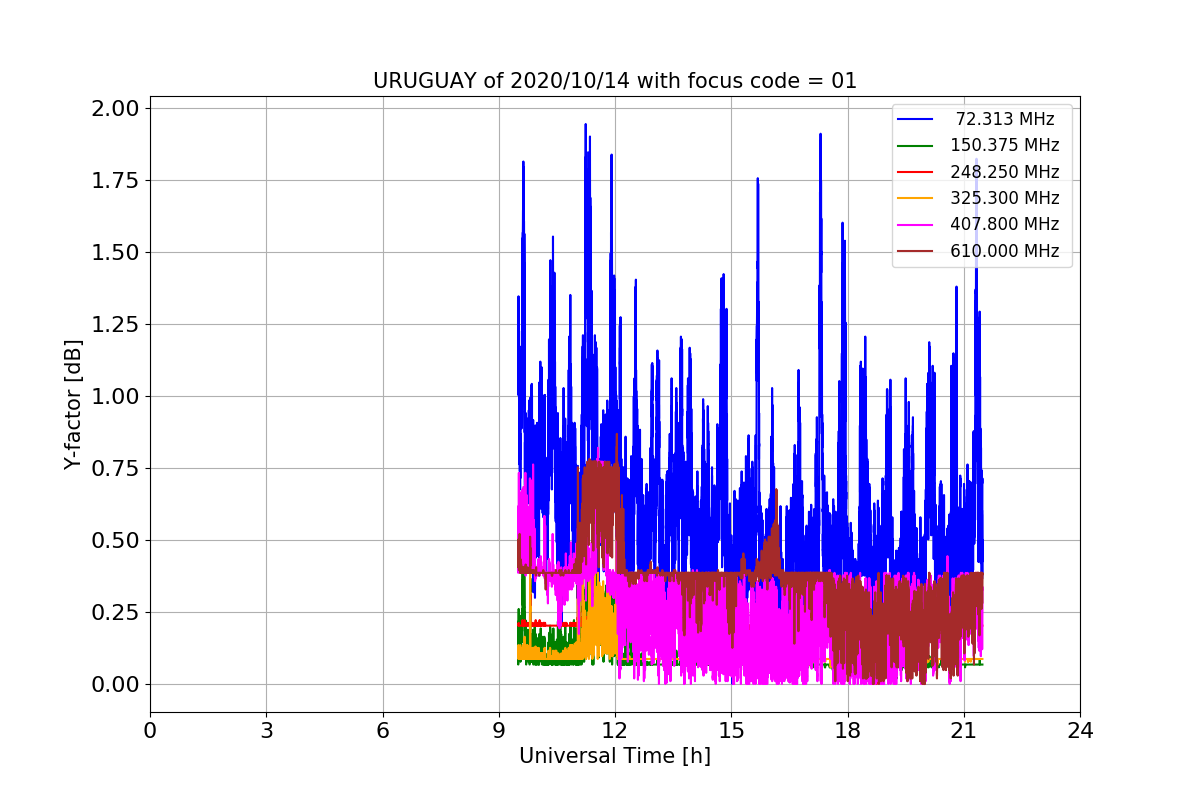
Task: Click the green legend line swatch
Action: point(915,146)
